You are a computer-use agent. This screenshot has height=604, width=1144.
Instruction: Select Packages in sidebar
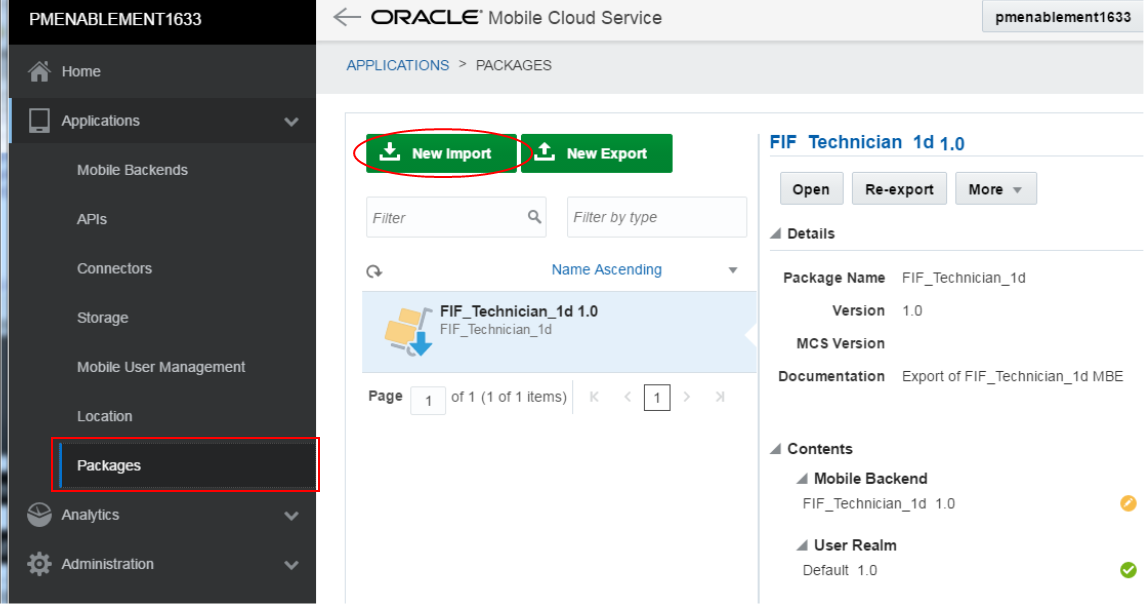coord(109,465)
